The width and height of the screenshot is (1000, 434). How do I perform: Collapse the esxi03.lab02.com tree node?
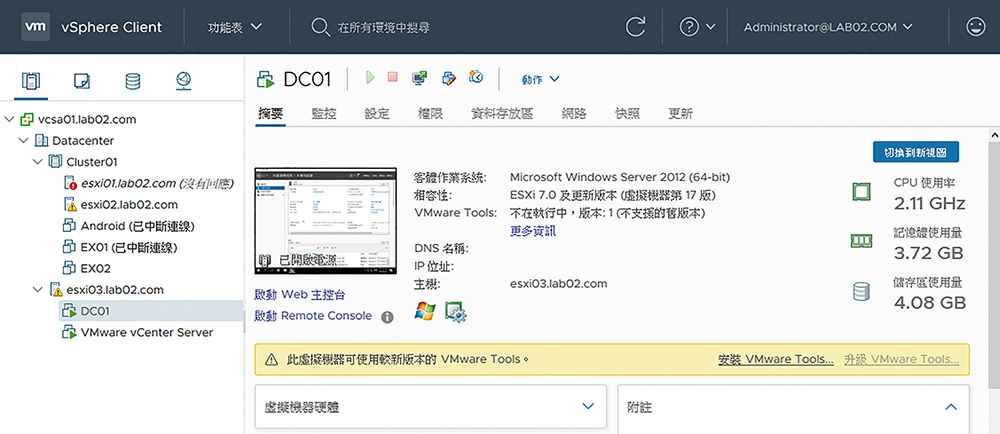tap(38, 290)
